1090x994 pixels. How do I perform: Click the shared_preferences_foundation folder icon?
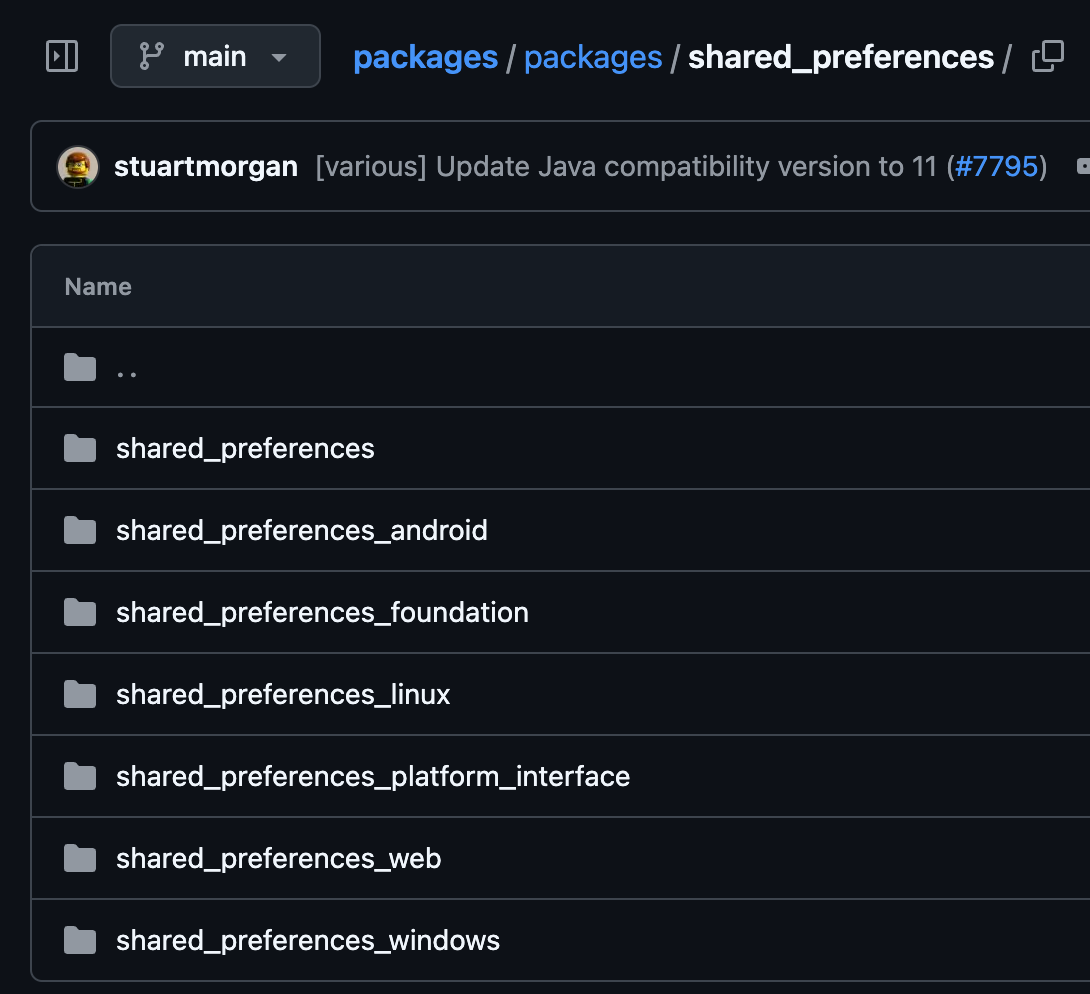(x=80, y=612)
